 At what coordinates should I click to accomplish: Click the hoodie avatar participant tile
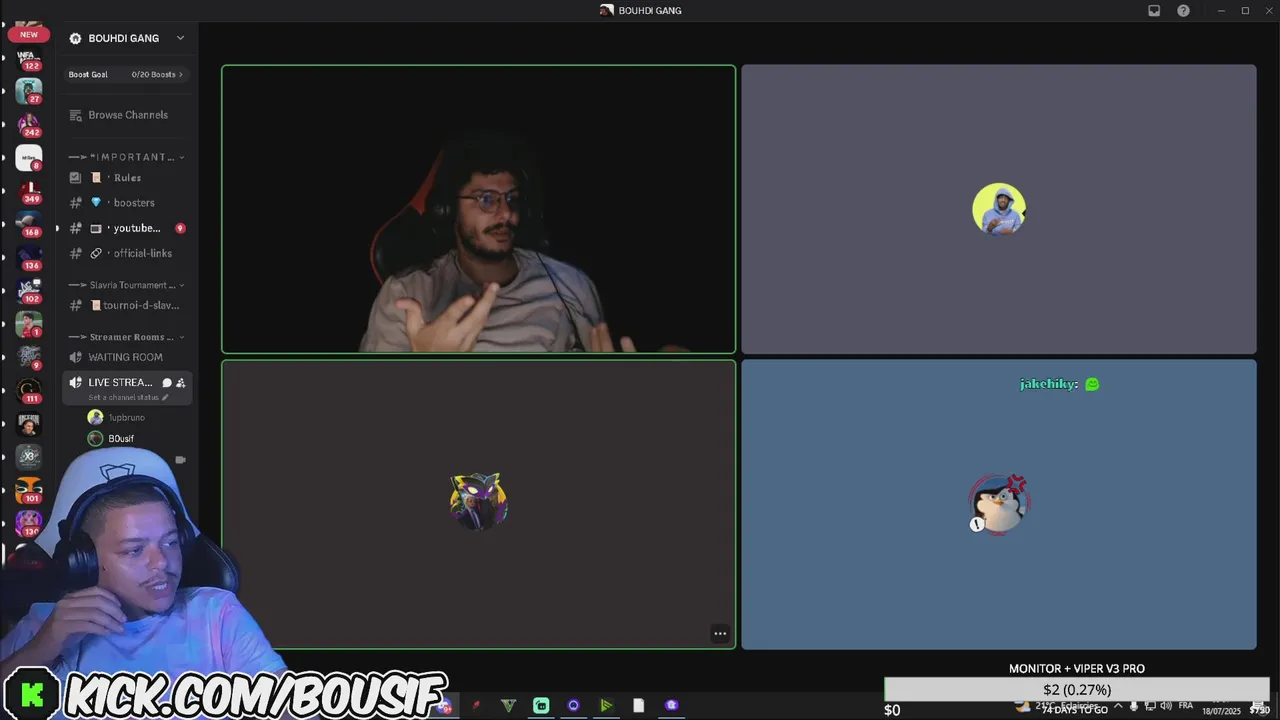(x=998, y=209)
